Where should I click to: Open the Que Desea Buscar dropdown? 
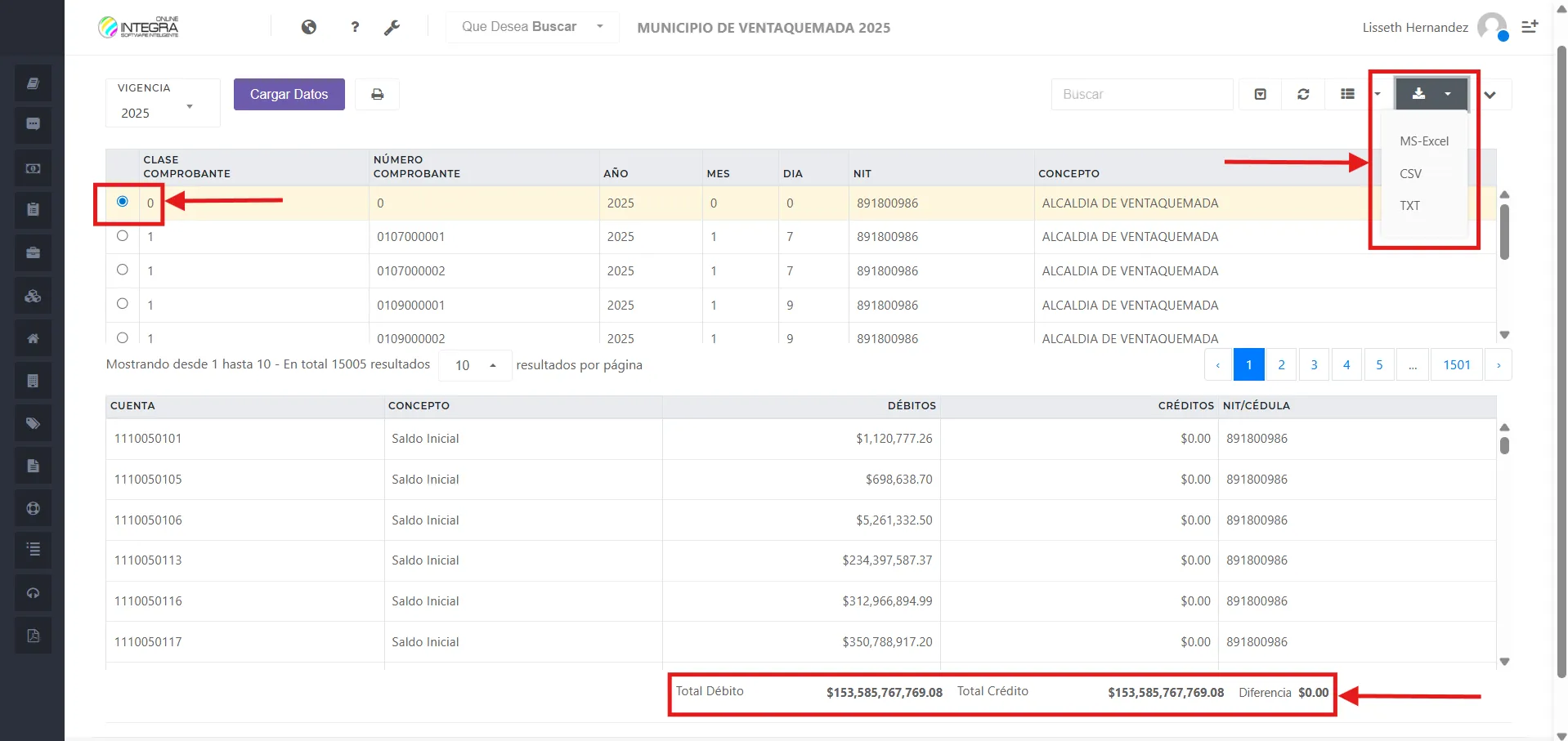pyautogui.click(x=532, y=27)
